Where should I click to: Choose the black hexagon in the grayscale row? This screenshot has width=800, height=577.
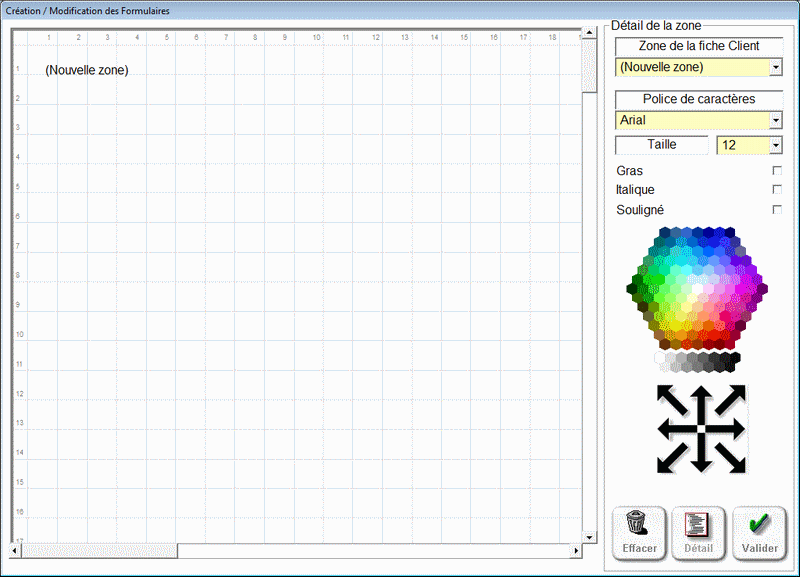pos(735,357)
